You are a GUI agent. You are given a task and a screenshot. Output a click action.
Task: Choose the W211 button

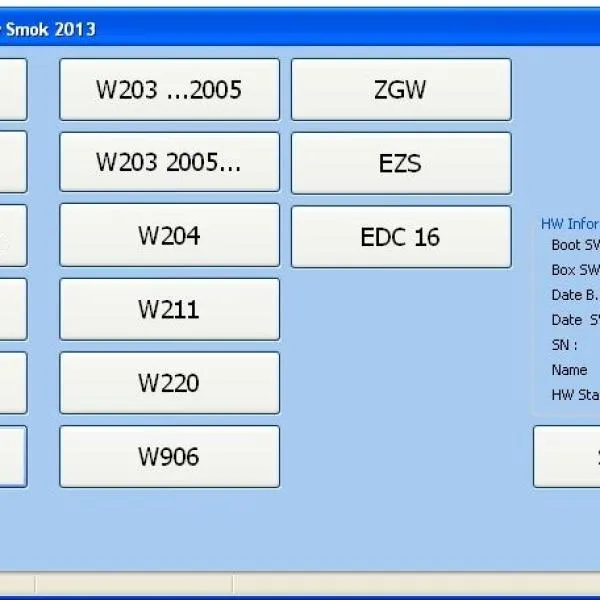(169, 309)
